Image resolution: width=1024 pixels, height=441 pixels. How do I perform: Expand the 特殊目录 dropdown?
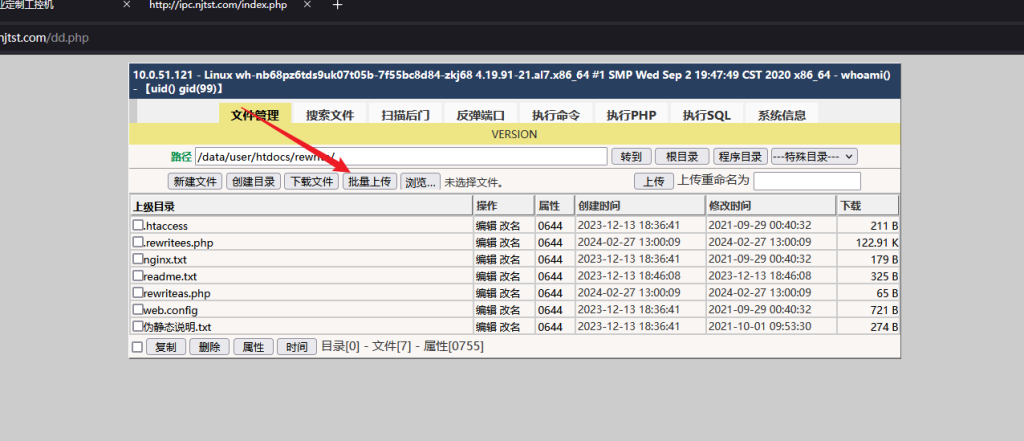coord(814,156)
